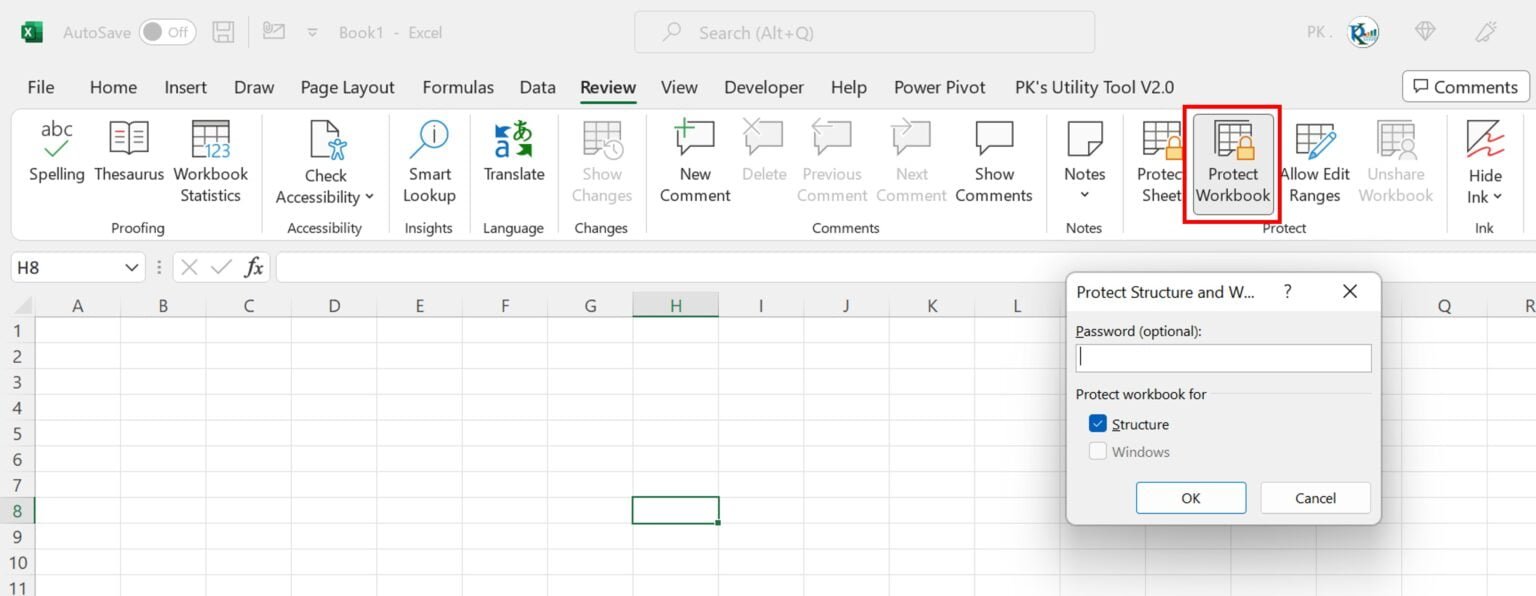Show all comments in workbook
This screenshot has height=596, width=1536.
point(993,158)
